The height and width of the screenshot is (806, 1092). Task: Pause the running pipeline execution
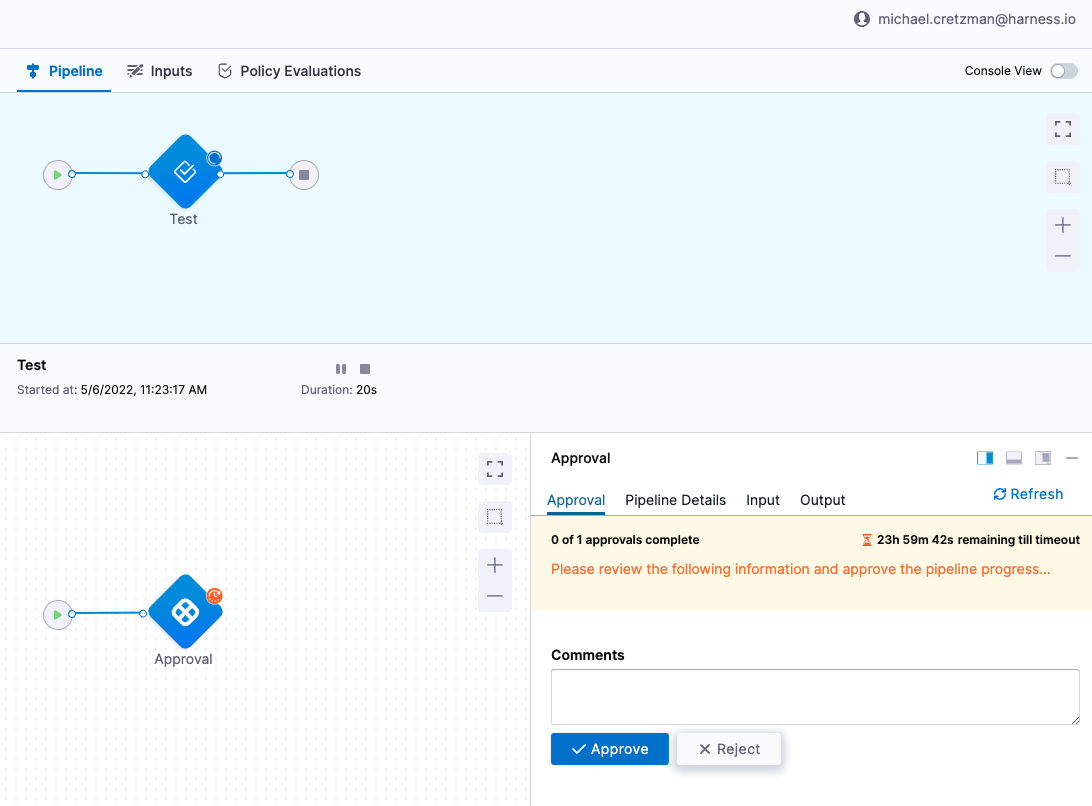point(341,369)
